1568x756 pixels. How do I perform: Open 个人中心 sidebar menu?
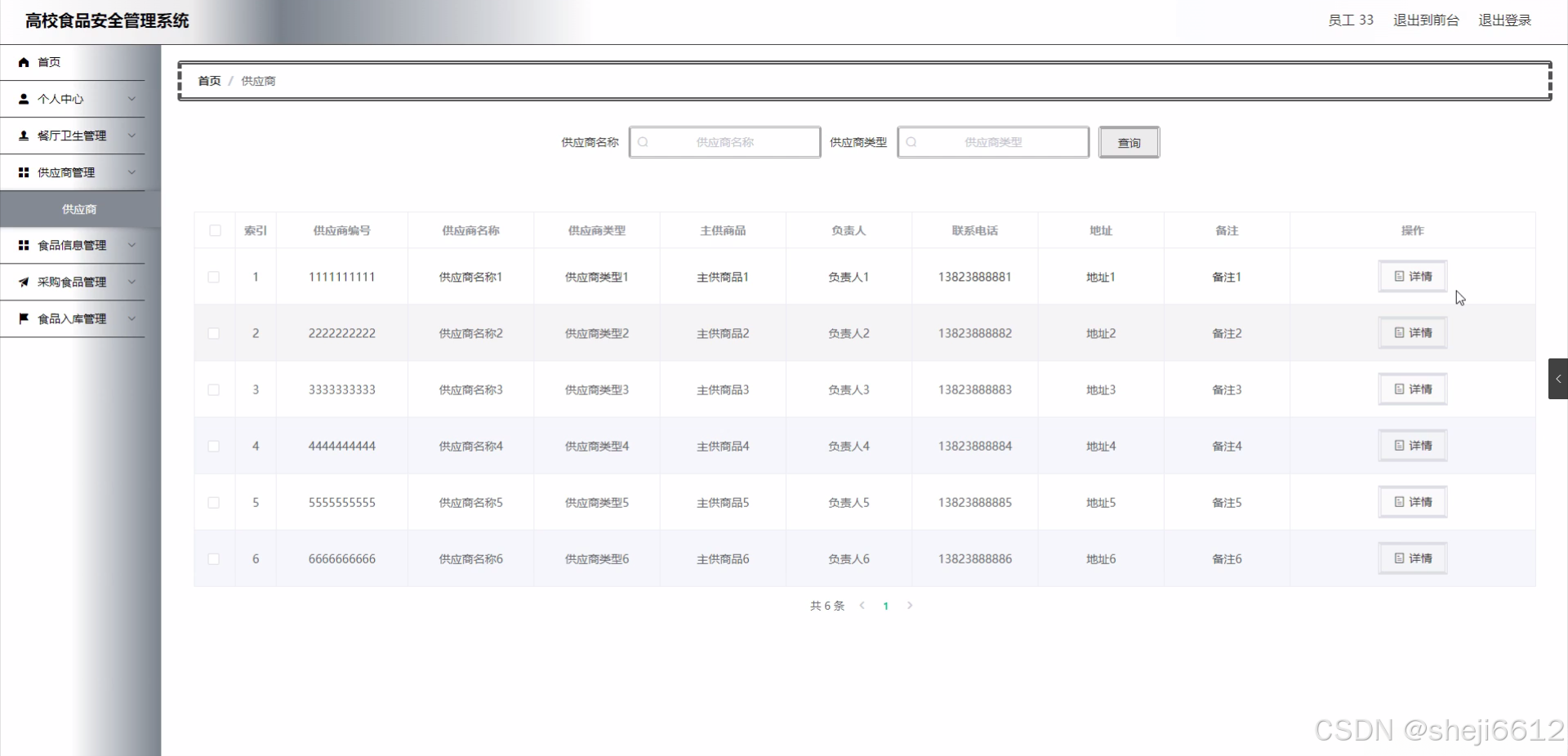73,99
